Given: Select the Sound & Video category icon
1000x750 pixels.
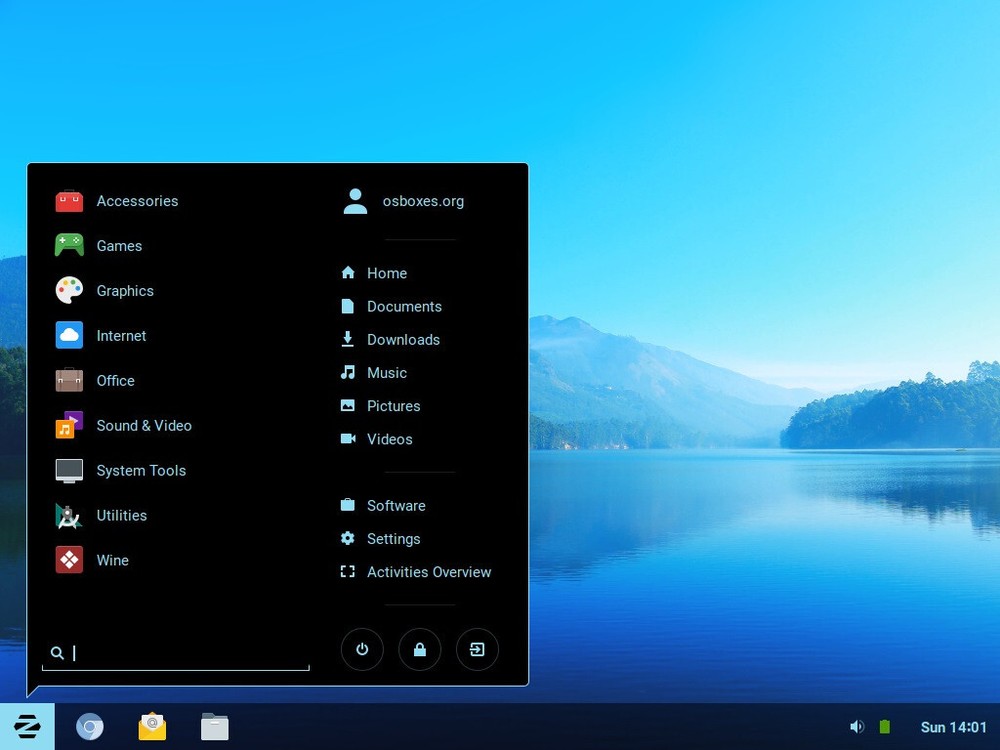Looking at the screenshot, I should (68, 425).
